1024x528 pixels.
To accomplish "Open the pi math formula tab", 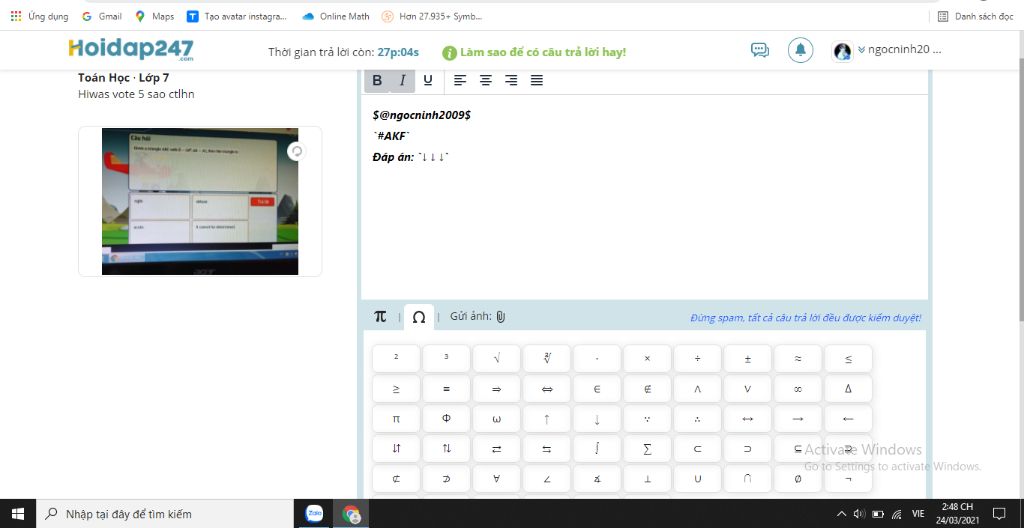I will [x=380, y=317].
